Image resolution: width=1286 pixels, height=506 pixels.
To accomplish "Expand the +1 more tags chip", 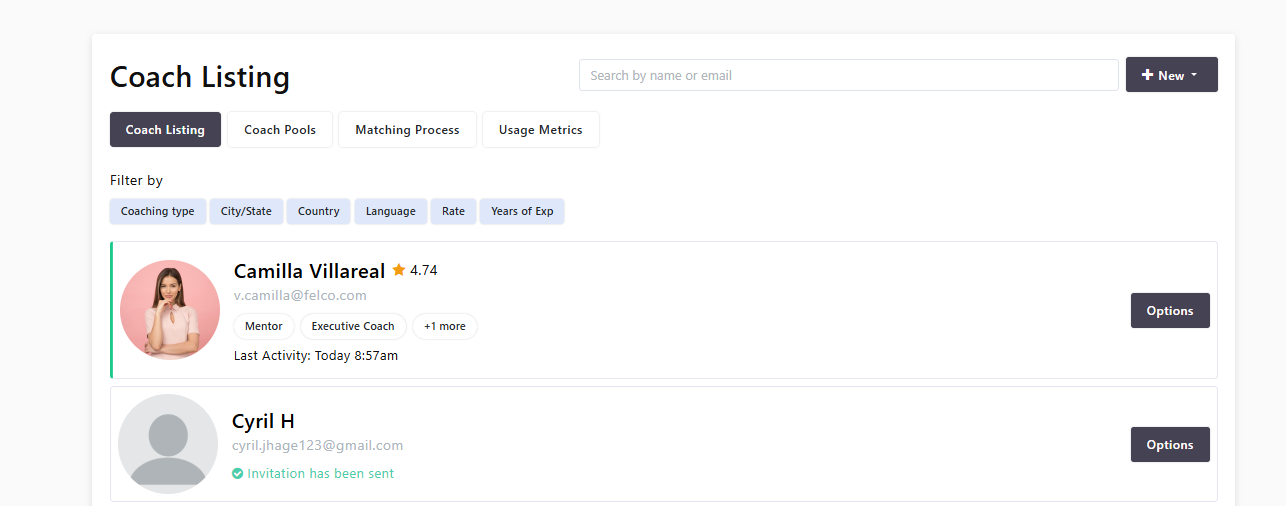I will click(445, 327).
